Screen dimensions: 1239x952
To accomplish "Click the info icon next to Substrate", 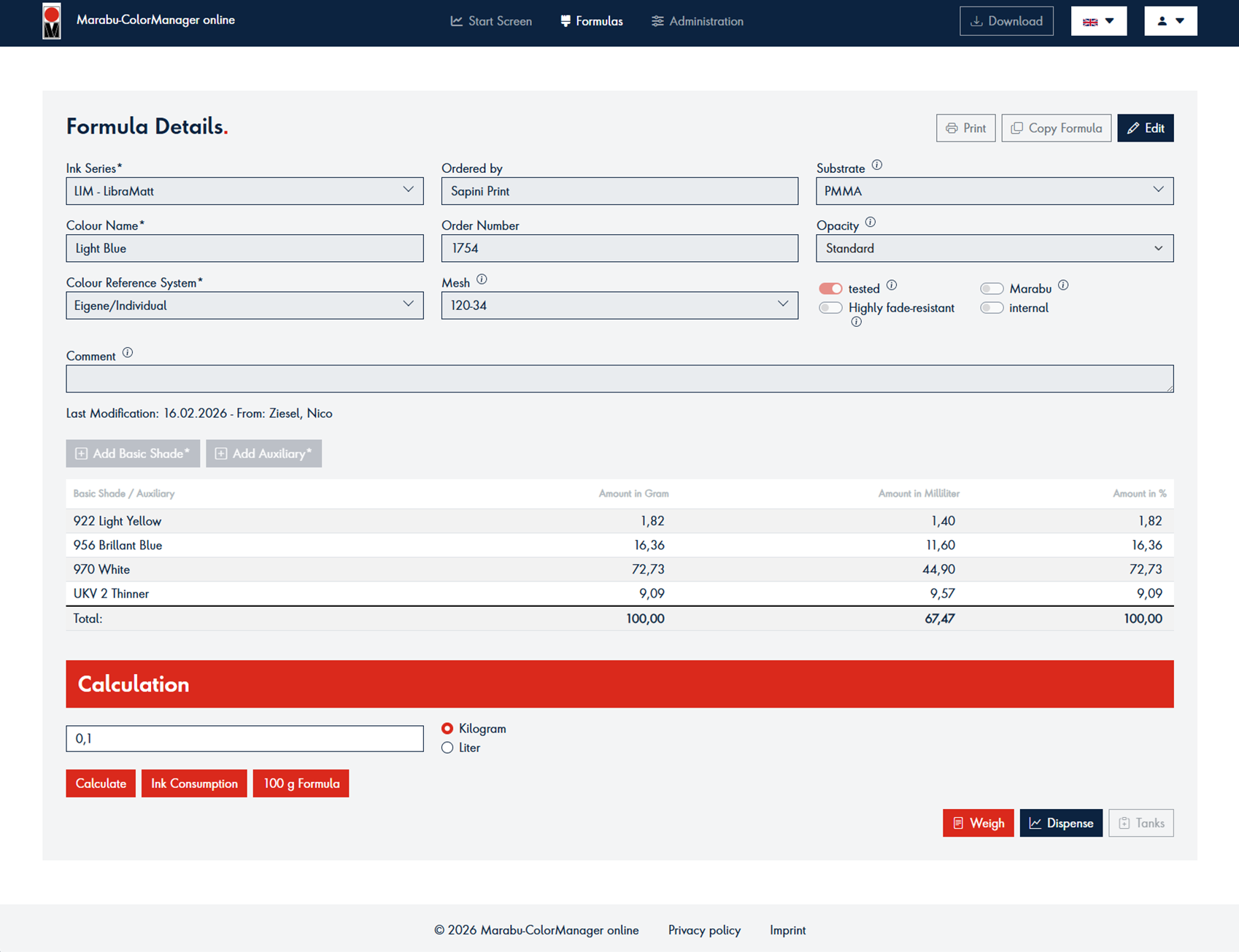I will click(x=877, y=166).
